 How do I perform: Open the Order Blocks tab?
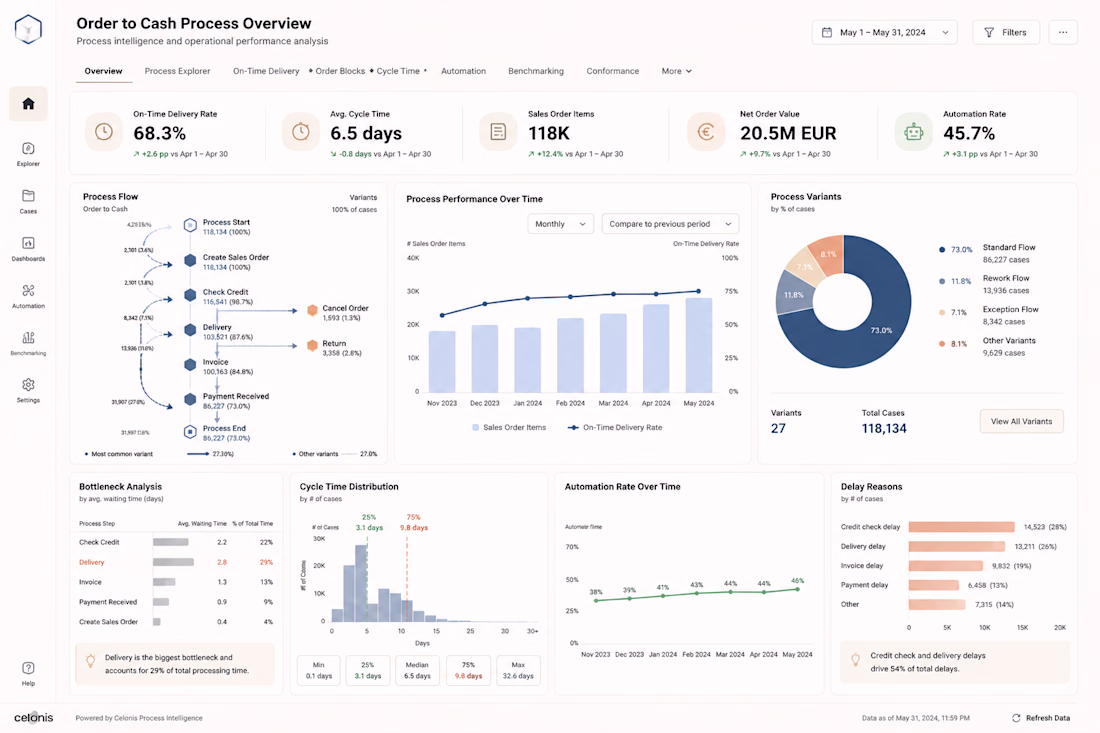[x=340, y=71]
